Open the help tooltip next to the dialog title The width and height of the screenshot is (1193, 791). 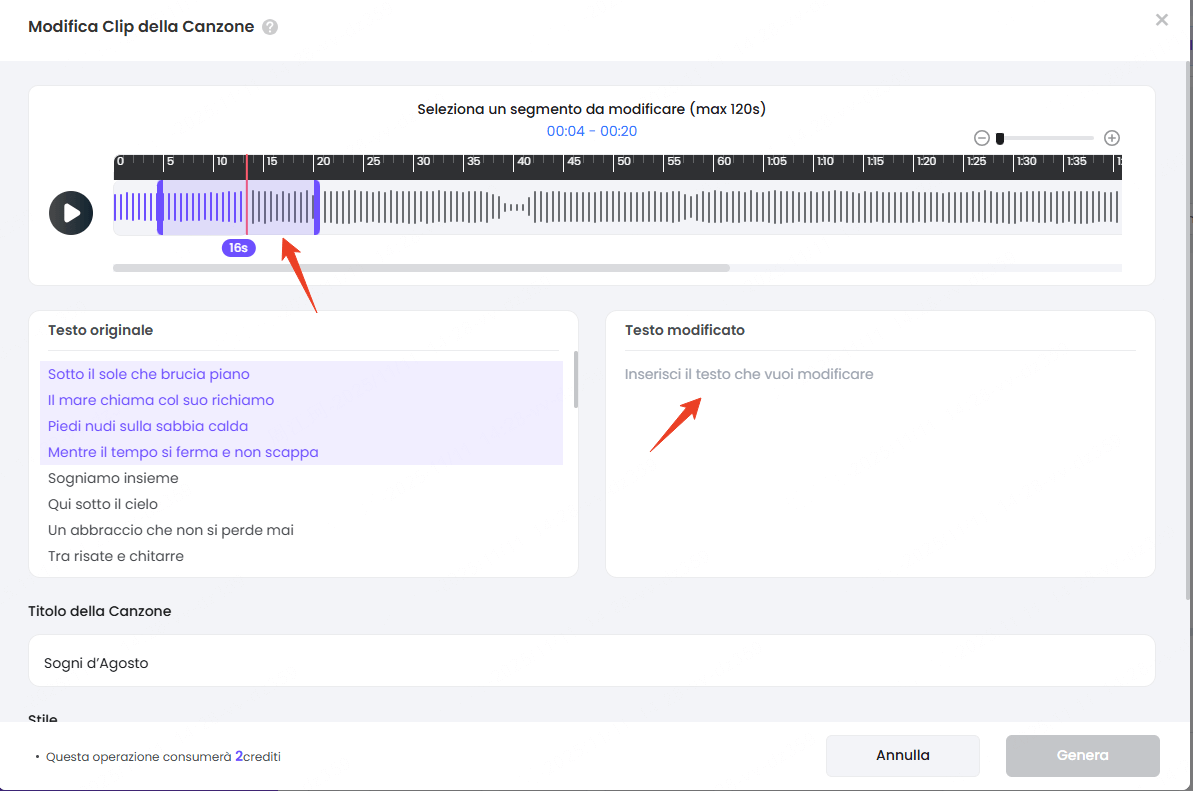(x=270, y=26)
